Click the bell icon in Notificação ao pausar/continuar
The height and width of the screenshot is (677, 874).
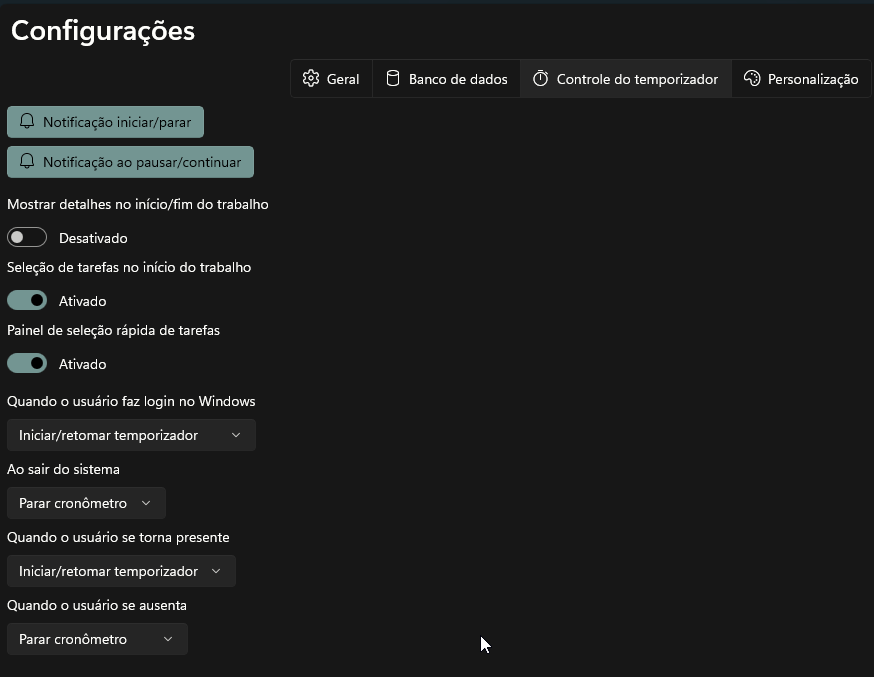(27, 162)
